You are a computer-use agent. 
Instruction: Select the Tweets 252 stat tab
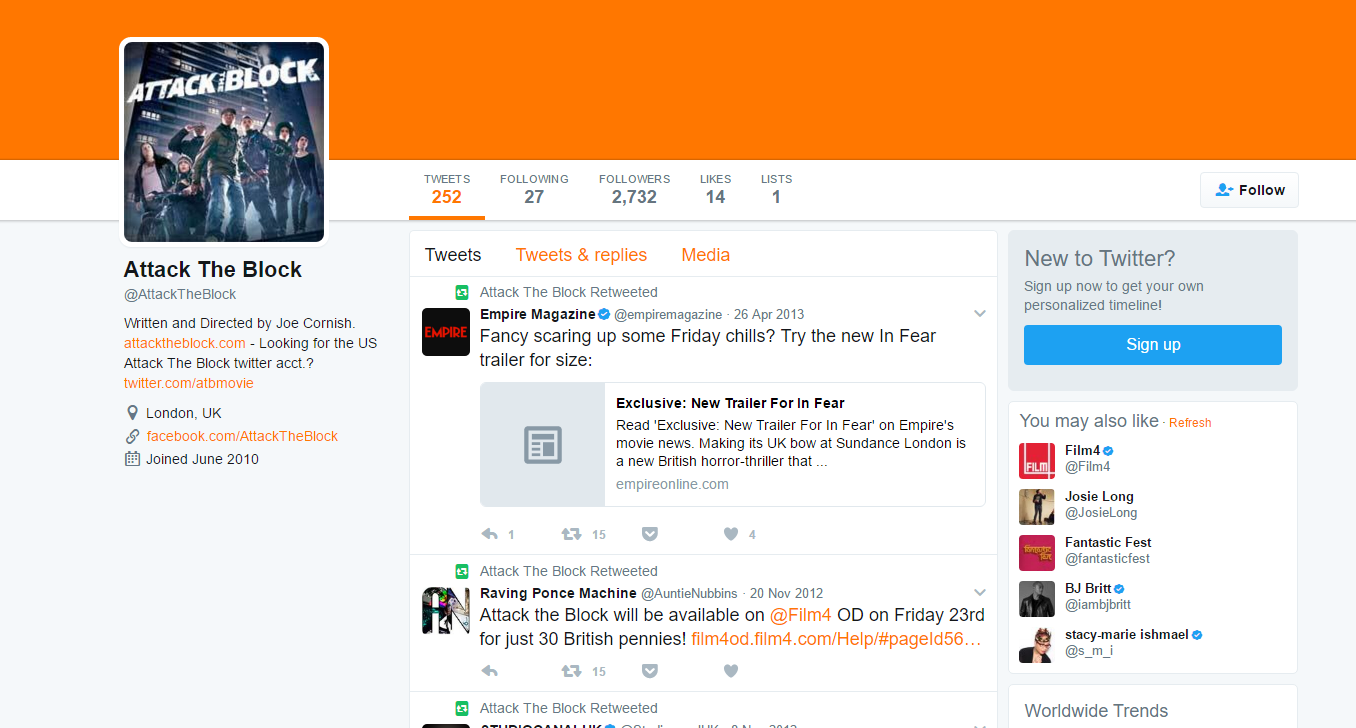pyautogui.click(x=447, y=190)
